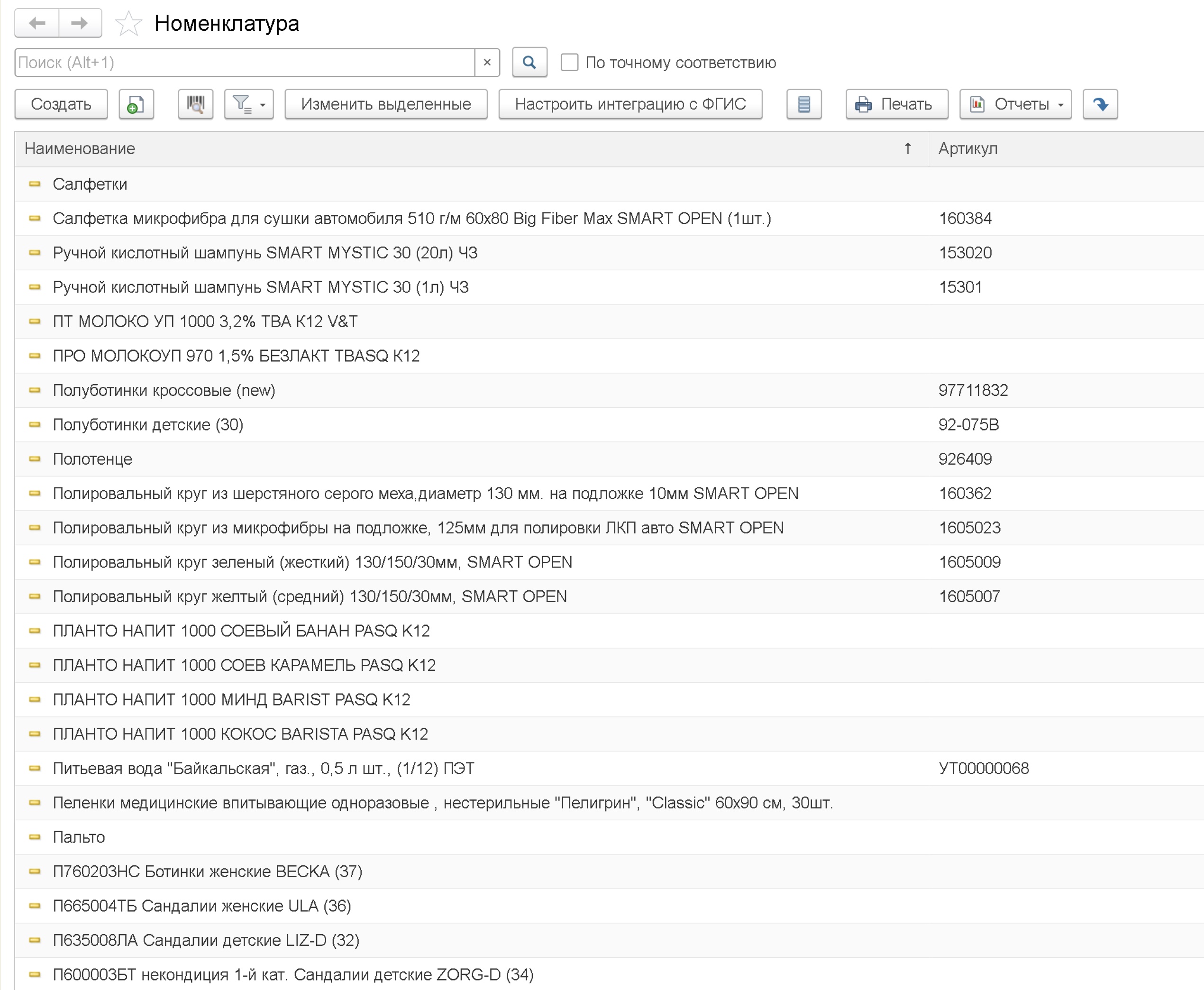Click Изменить выделенные button
The width and height of the screenshot is (1204, 990).
coord(386,104)
